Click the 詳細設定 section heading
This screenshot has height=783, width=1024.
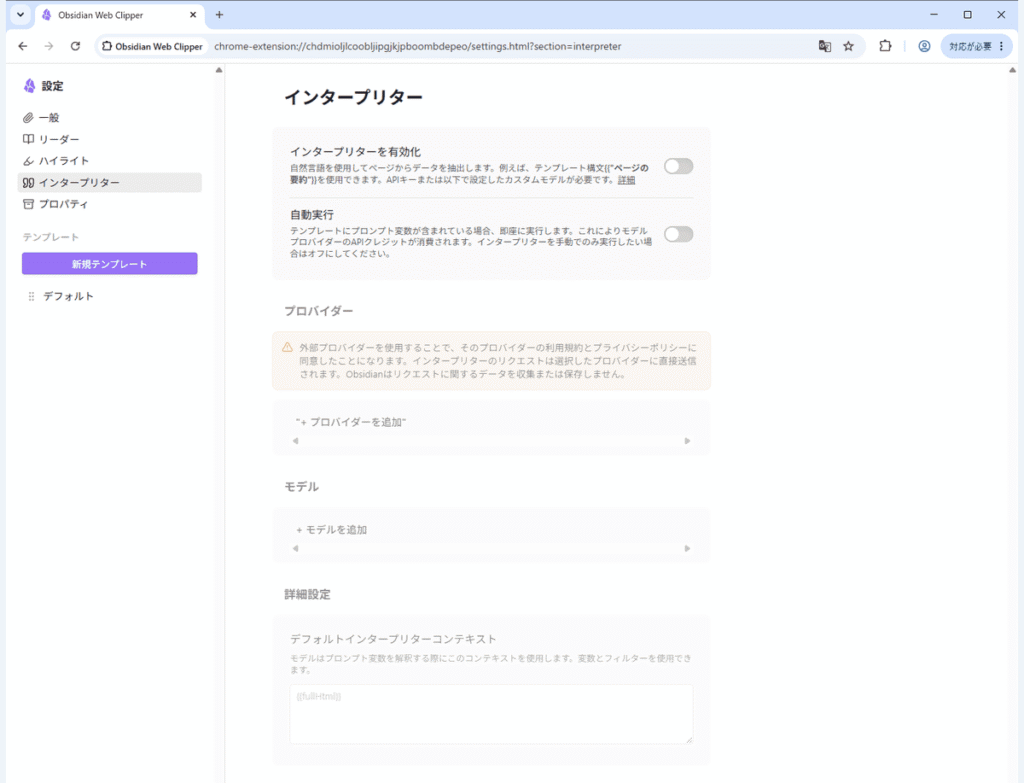[x=307, y=594]
